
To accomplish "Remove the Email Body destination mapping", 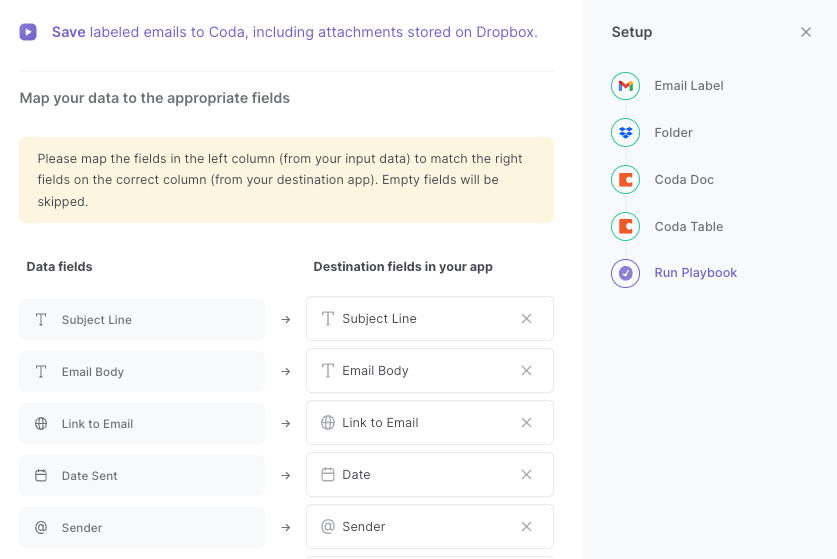I will pyautogui.click(x=526, y=371).
